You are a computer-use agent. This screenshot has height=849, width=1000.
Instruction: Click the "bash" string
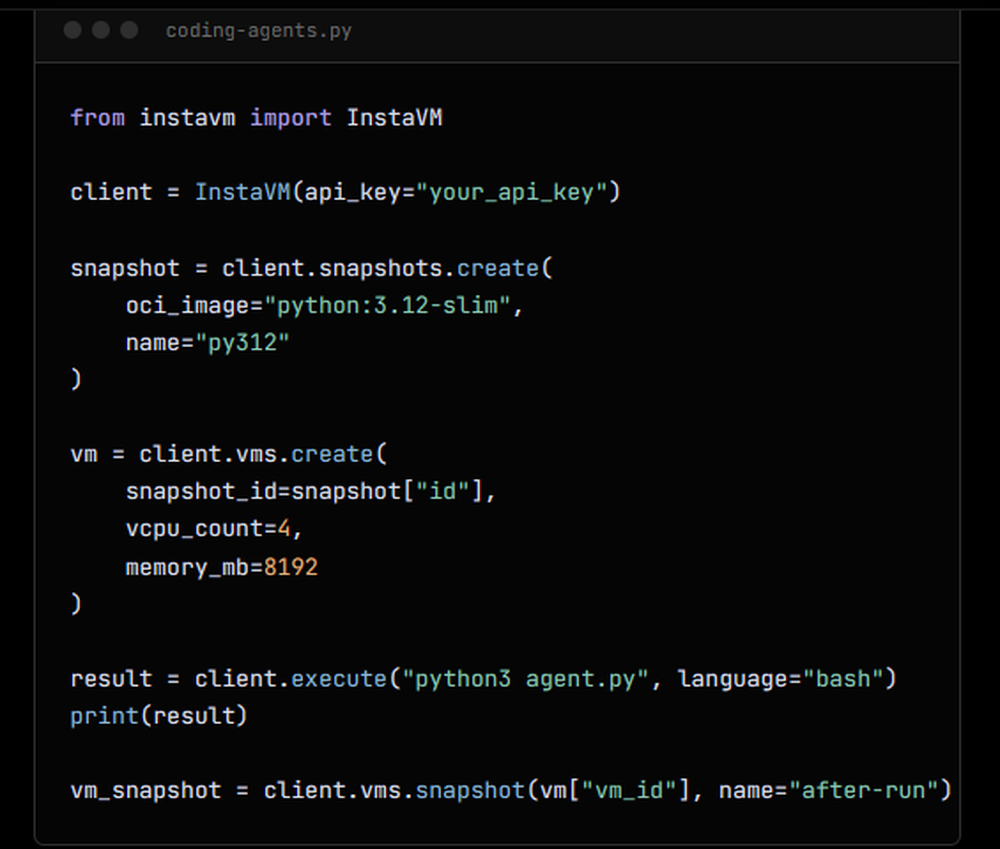[x=842, y=678]
